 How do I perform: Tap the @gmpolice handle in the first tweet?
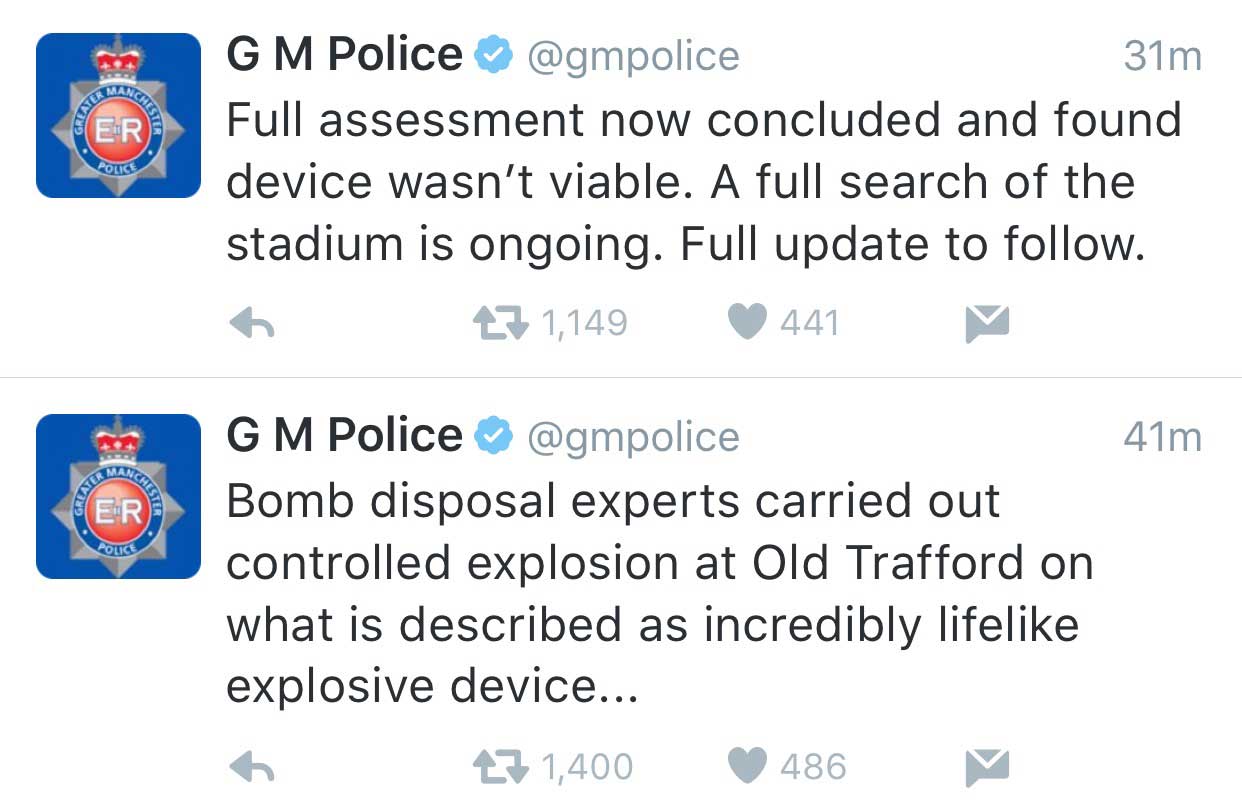coord(633,57)
